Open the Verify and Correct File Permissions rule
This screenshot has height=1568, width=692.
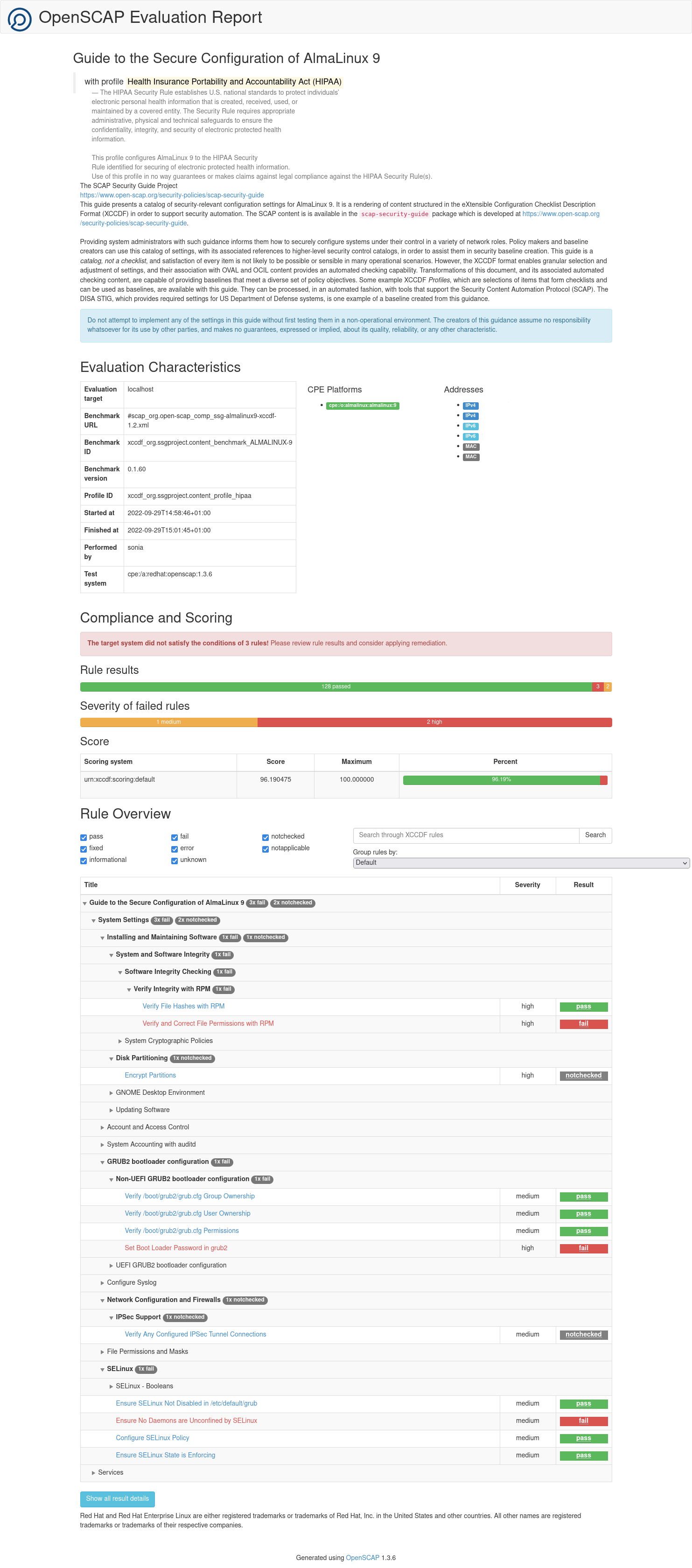(208, 1024)
